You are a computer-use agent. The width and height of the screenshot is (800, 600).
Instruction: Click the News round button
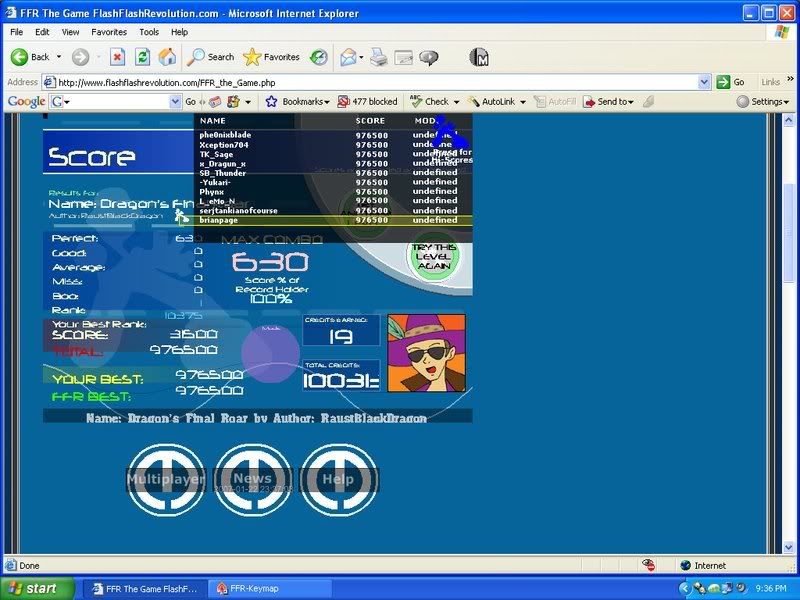click(x=253, y=479)
